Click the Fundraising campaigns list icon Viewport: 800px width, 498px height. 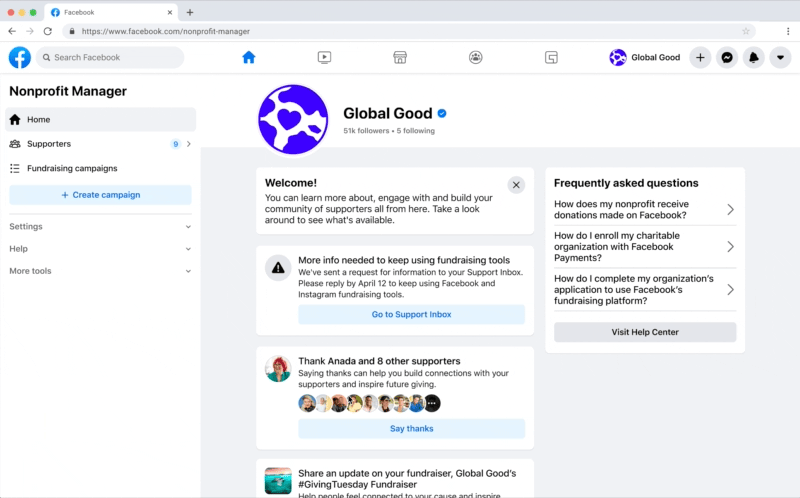point(15,168)
